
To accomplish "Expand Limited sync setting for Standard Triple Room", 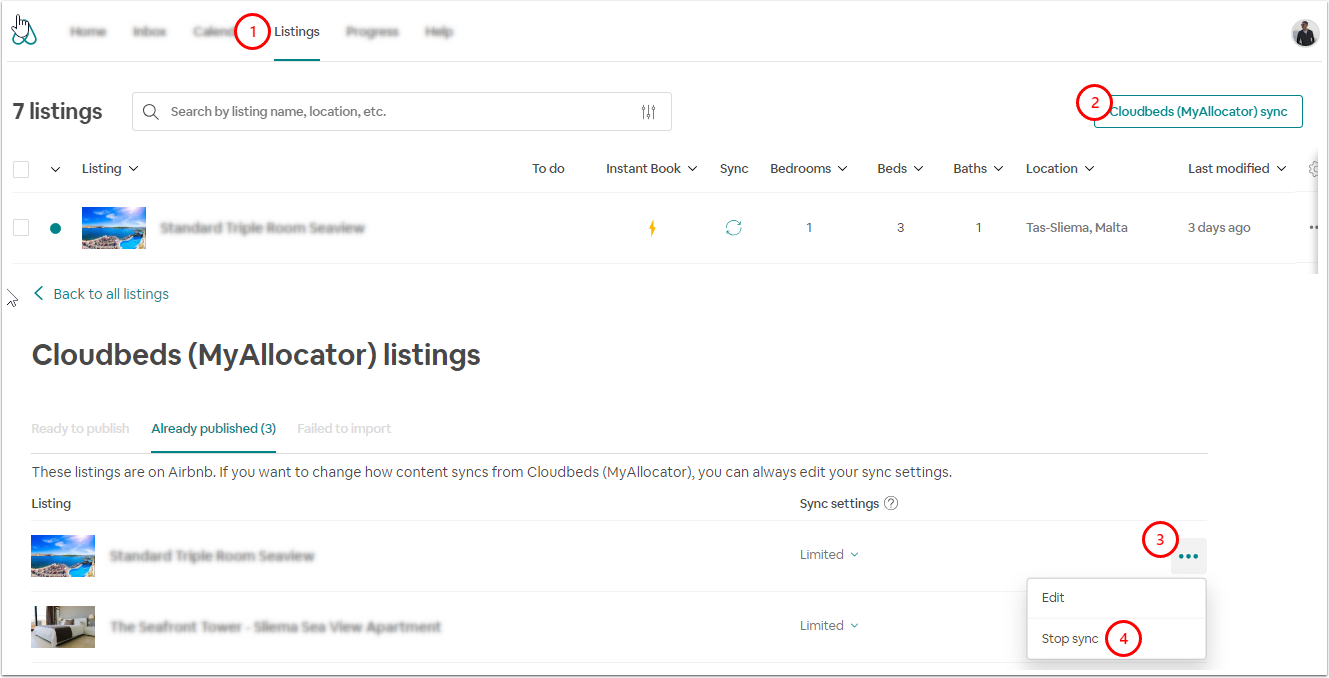I will [x=829, y=555].
